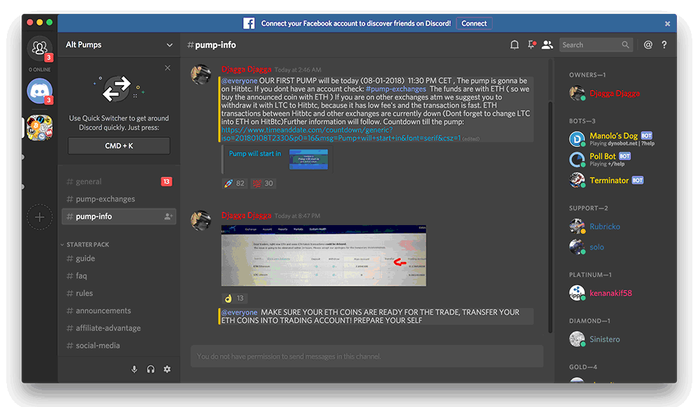Open the faq channel
Screen dimensions: 700x407
(x=119, y=276)
